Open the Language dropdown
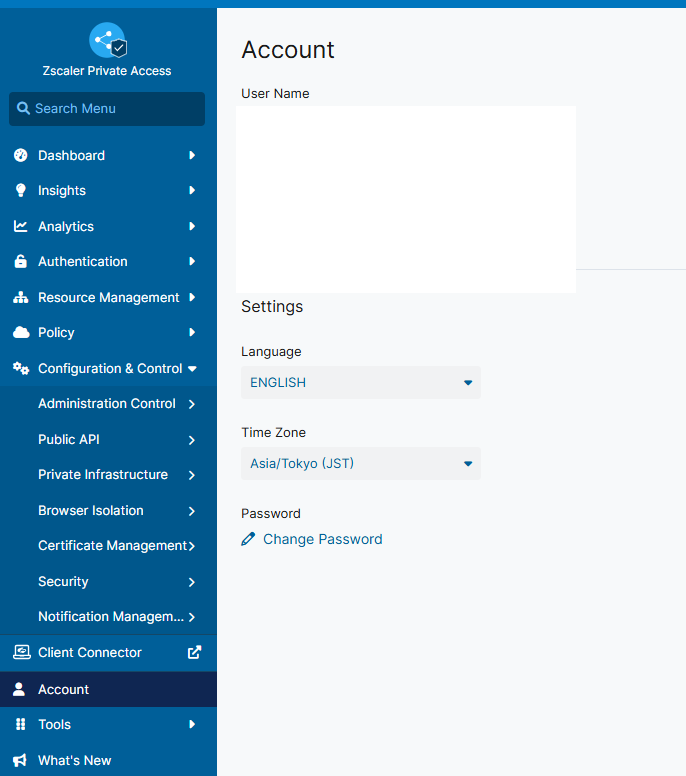This screenshot has height=776, width=686. (x=361, y=383)
